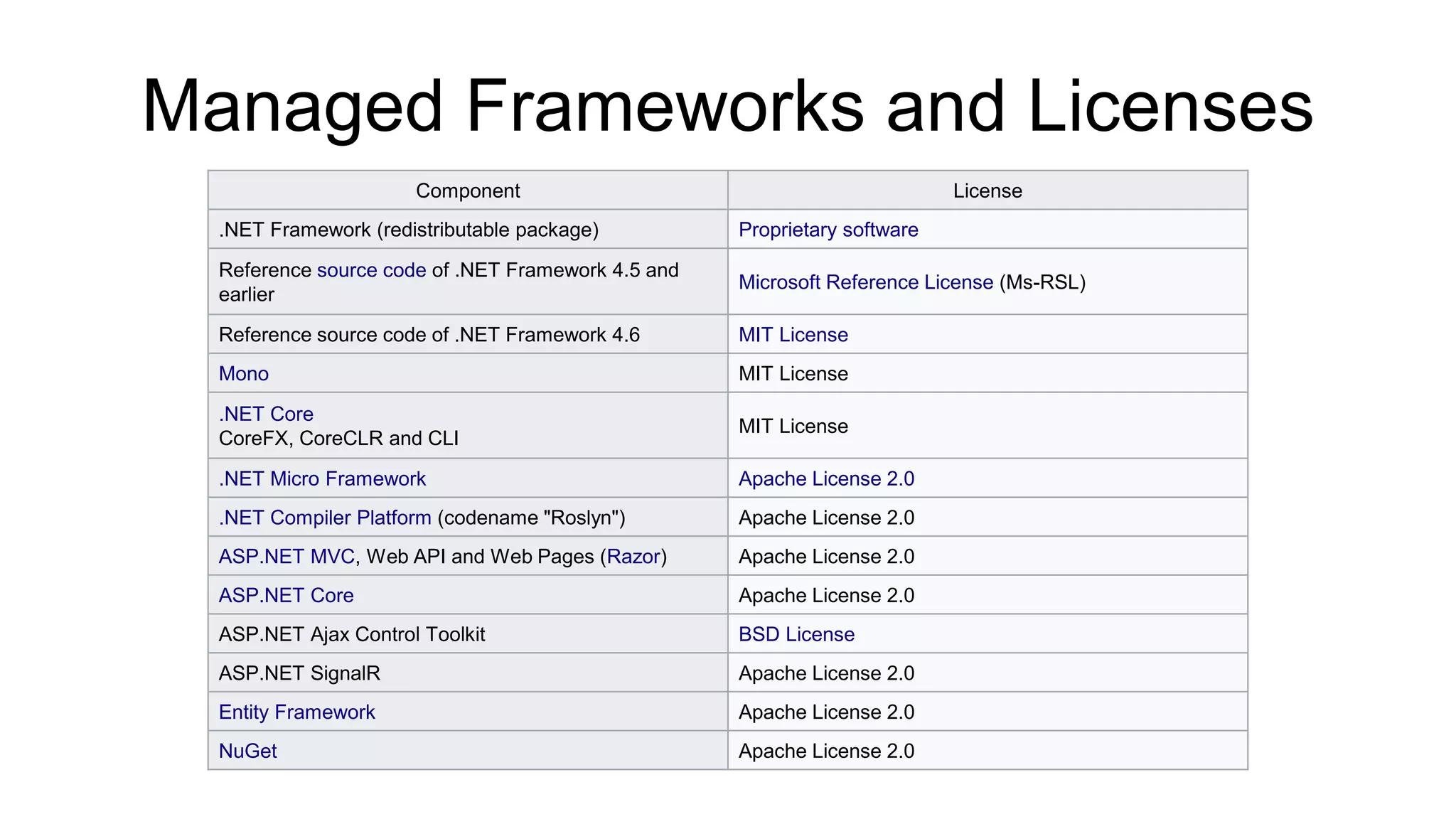Open '.NET Micro Framework' link
The image size is (1456, 819).
(x=322, y=478)
